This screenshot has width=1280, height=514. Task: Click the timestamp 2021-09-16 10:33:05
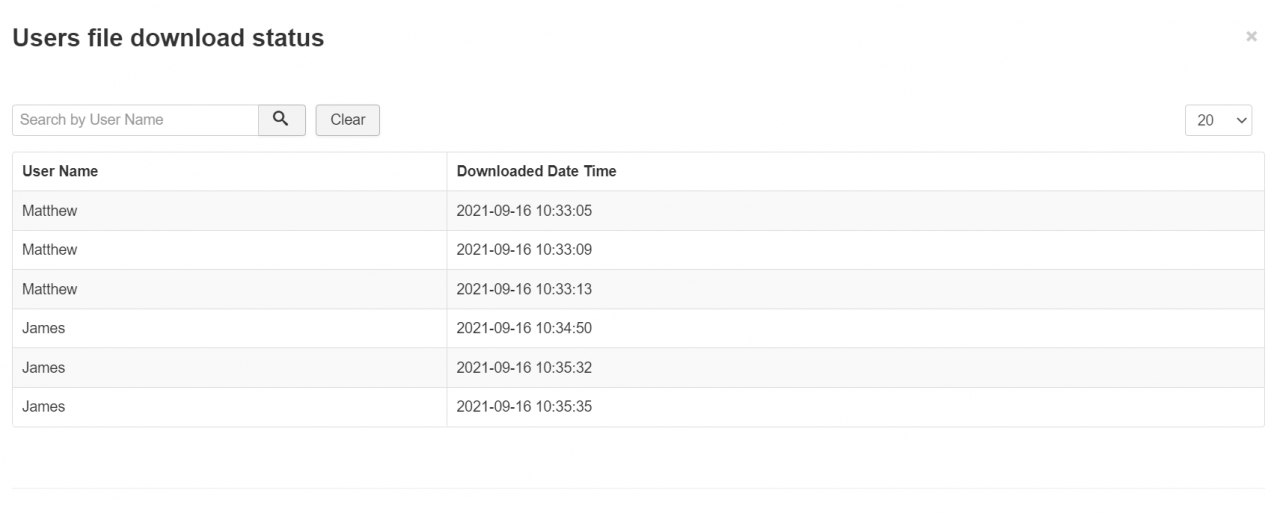coord(524,211)
